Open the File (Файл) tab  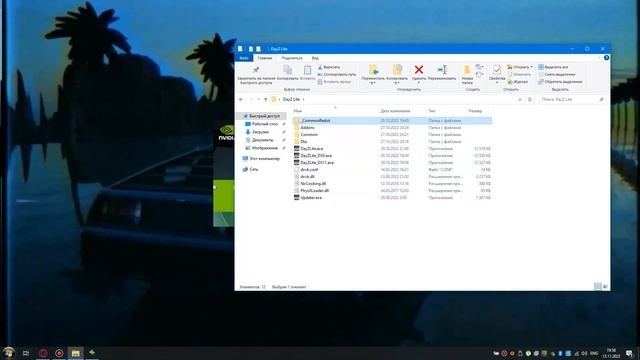tap(244, 58)
